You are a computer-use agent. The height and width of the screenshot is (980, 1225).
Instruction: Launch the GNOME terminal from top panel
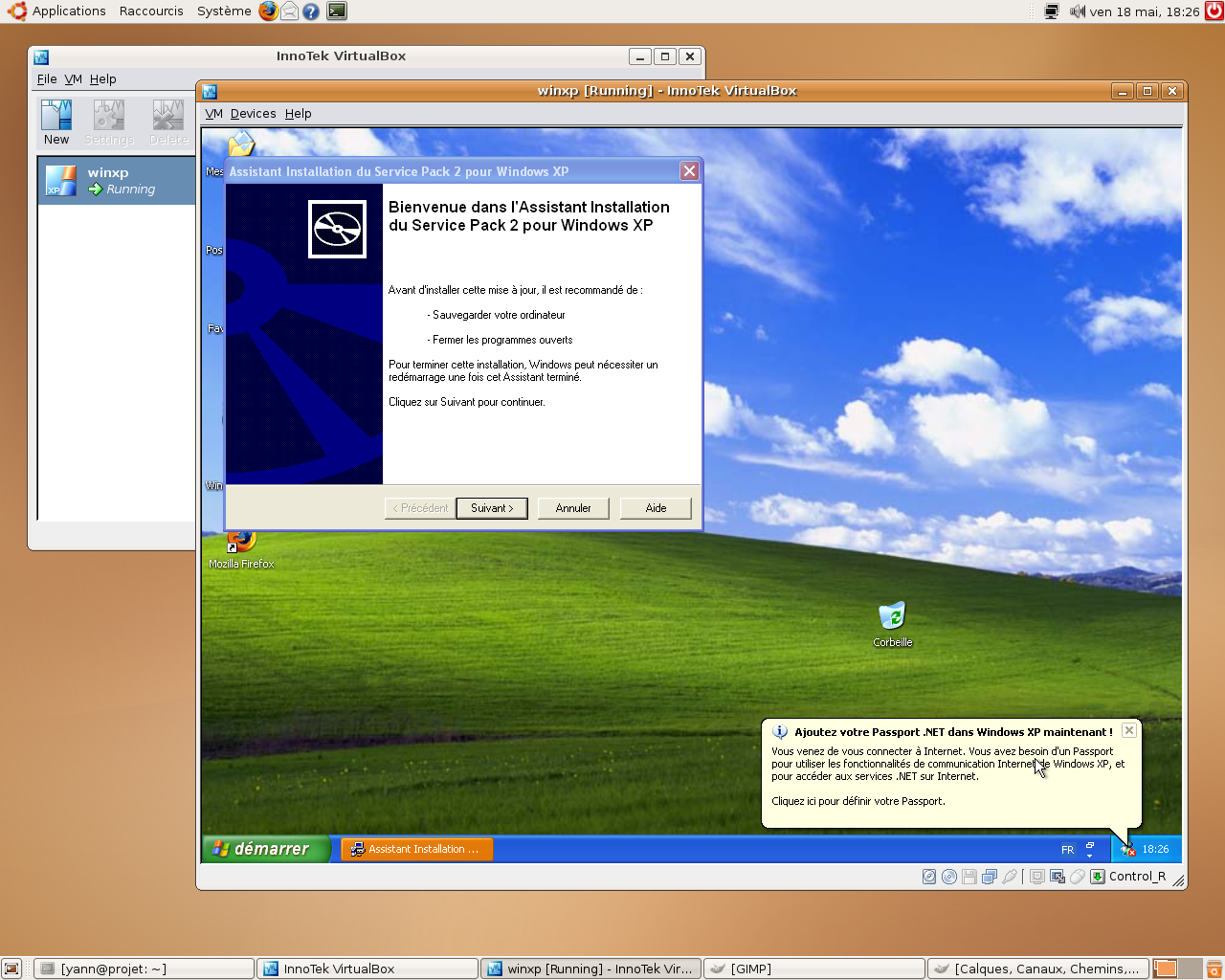coord(337,11)
